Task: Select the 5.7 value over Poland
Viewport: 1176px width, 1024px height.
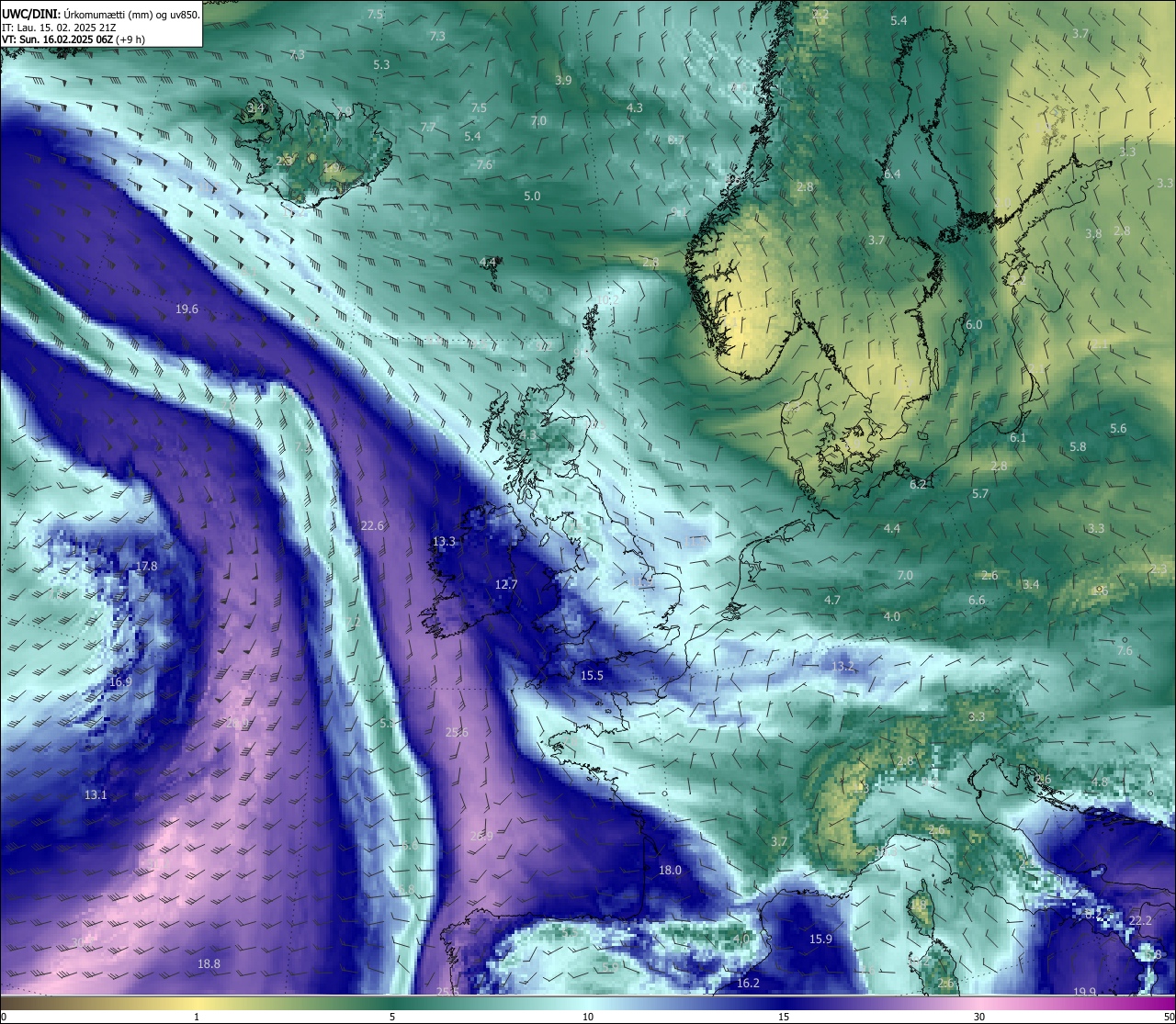Action: (x=980, y=493)
